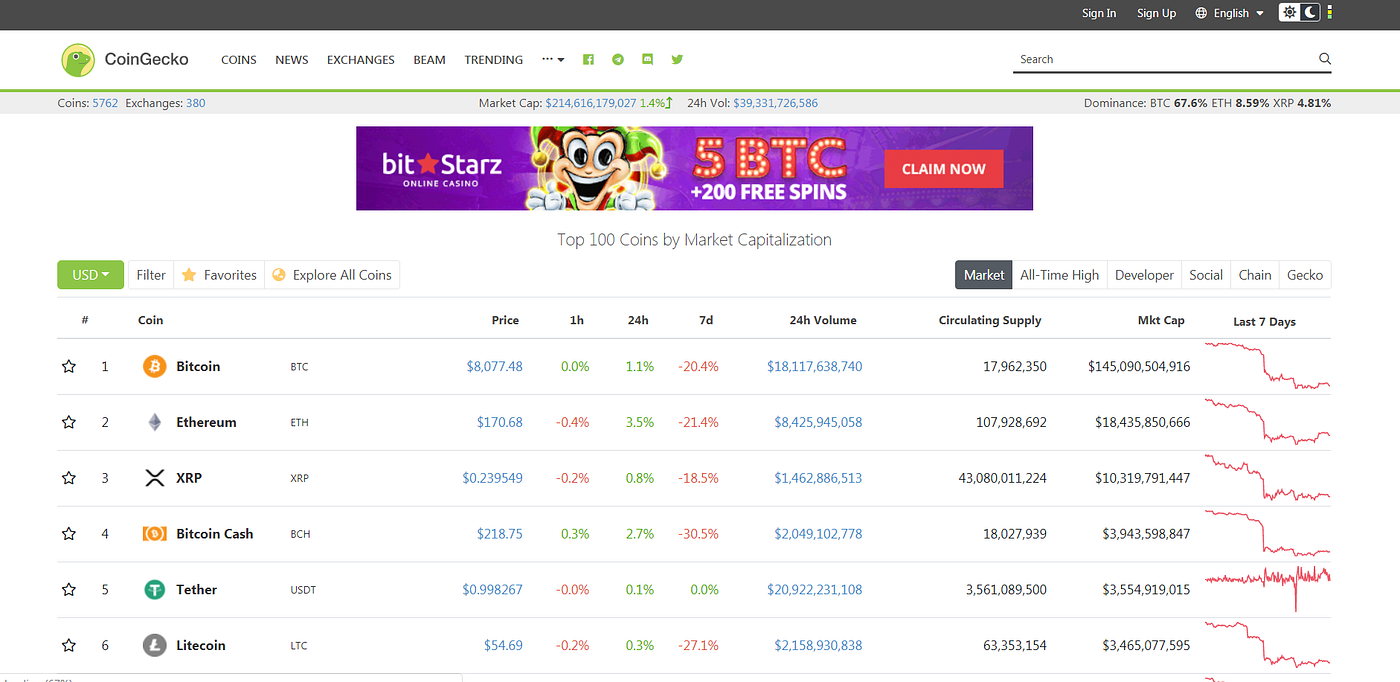Viewport: 1400px width, 682px height.
Task: Click Explore All Coins button
Action: [332, 275]
